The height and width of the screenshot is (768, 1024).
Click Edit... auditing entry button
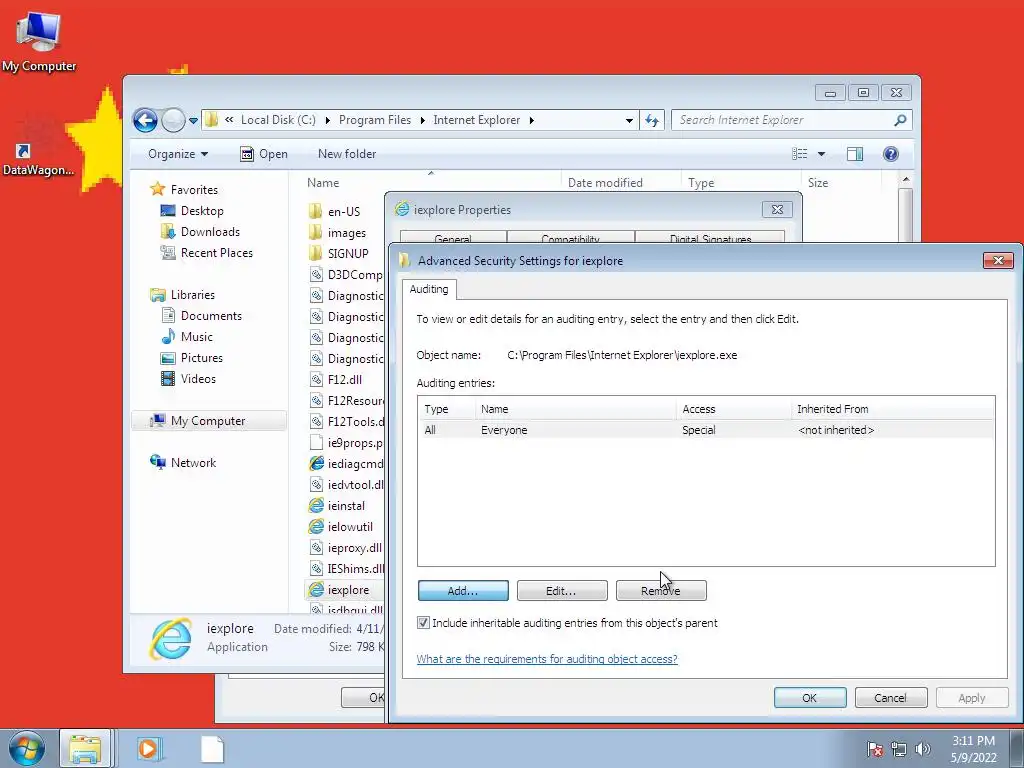click(562, 590)
